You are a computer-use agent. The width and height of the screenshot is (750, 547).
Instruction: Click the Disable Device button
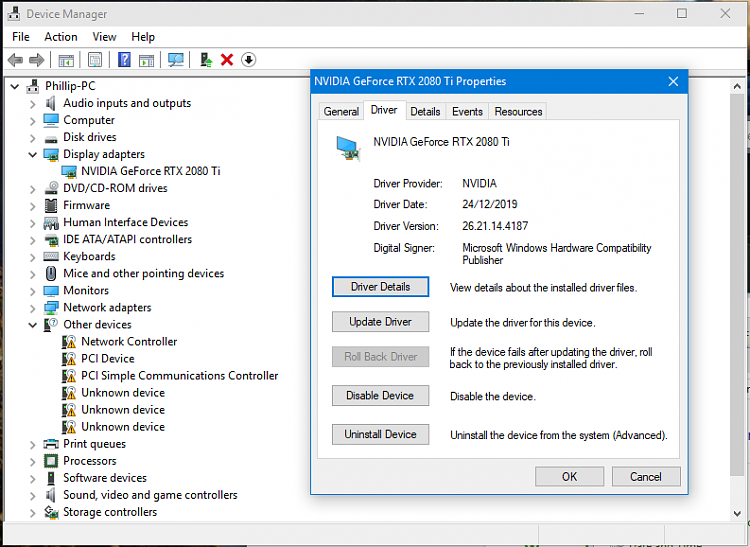tap(381, 395)
